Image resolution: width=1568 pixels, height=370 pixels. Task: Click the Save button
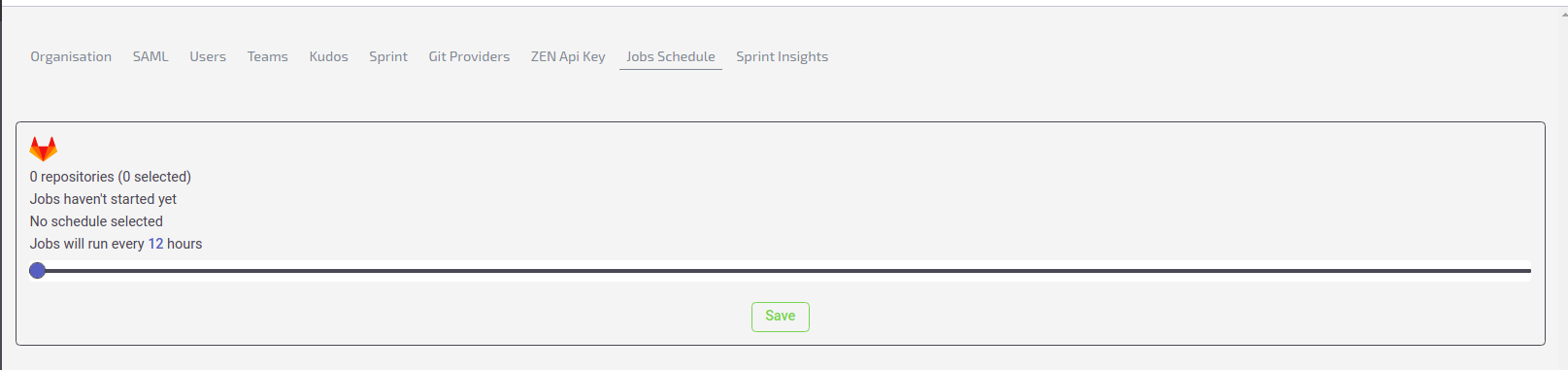coord(781,317)
